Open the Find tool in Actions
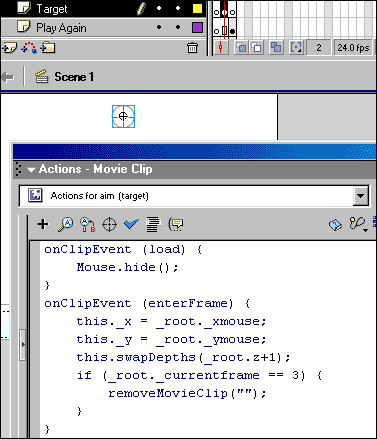The width and height of the screenshot is (377, 439). (65, 224)
